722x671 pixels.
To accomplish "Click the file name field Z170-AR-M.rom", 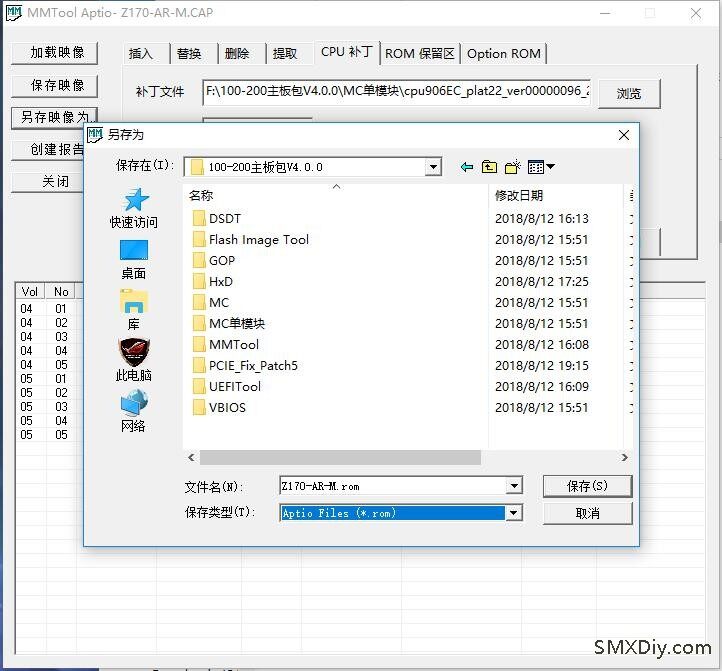I will tap(393, 485).
